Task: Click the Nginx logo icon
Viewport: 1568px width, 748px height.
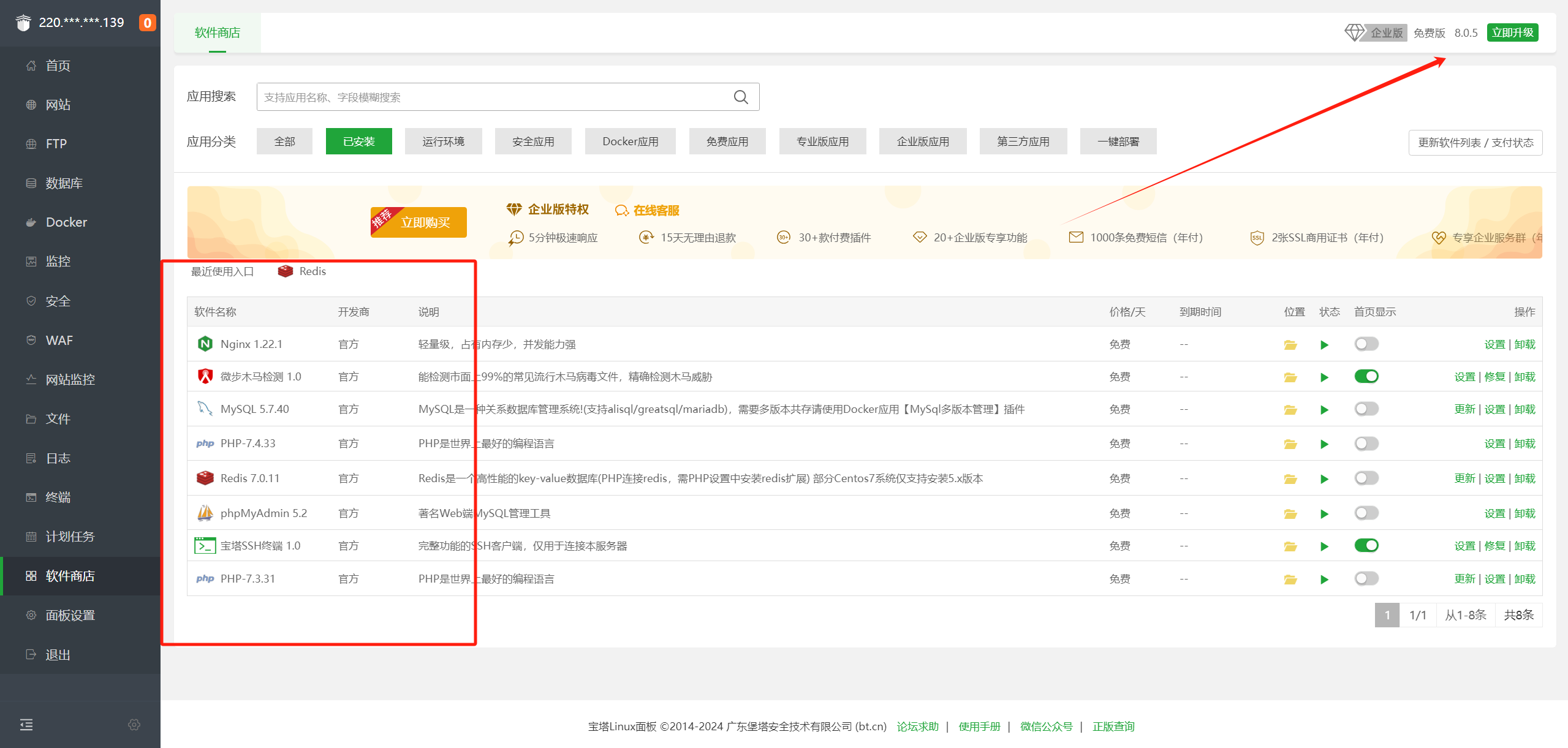Action: coord(205,344)
